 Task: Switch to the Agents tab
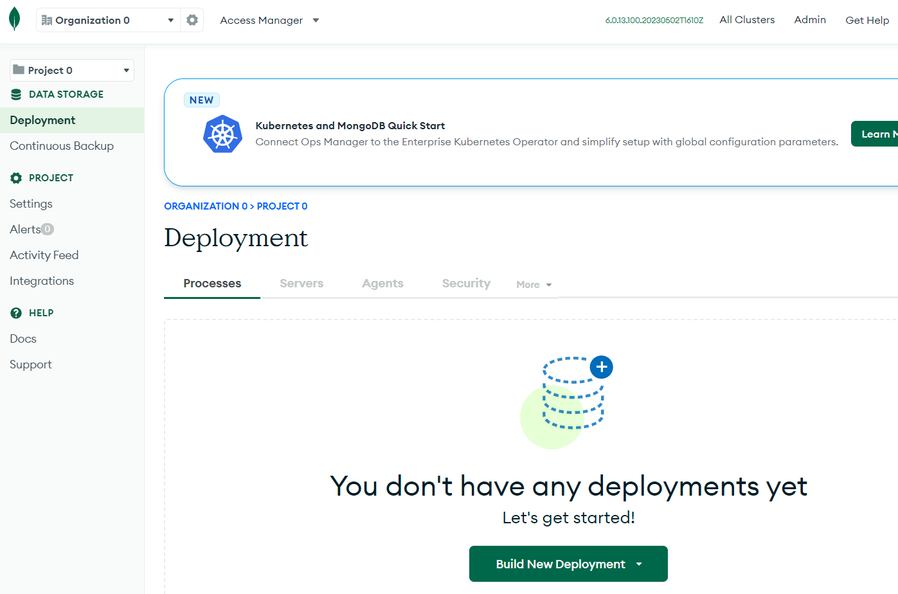tap(383, 284)
